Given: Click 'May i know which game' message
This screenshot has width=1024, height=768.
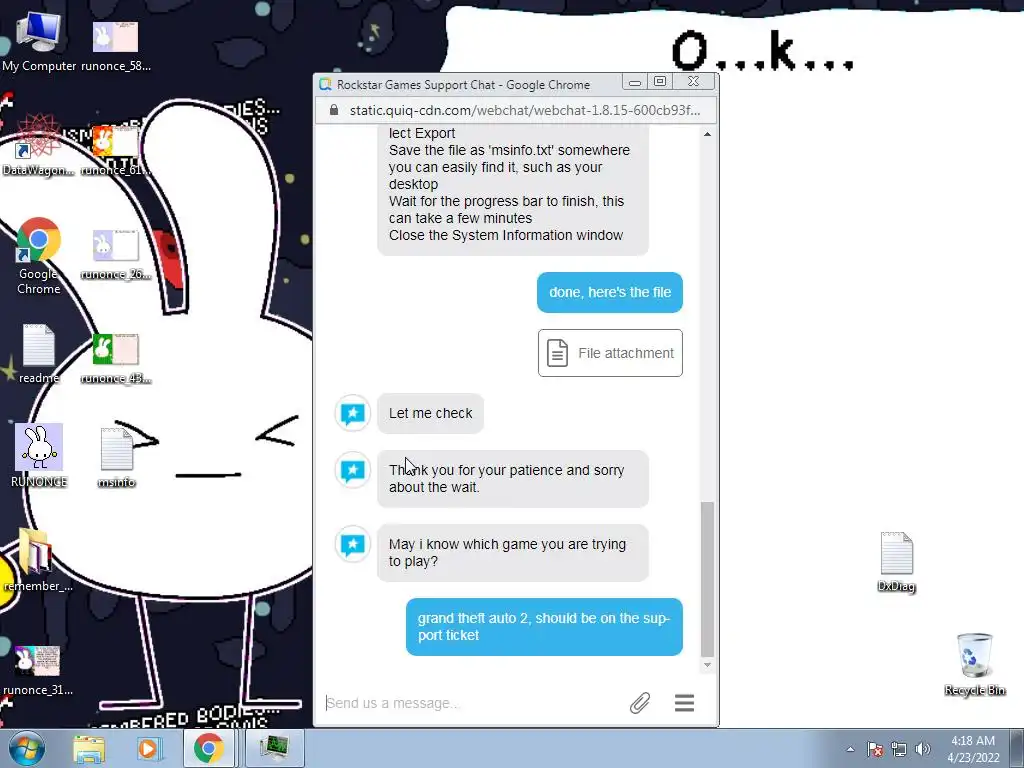Looking at the screenshot, I should (513, 552).
